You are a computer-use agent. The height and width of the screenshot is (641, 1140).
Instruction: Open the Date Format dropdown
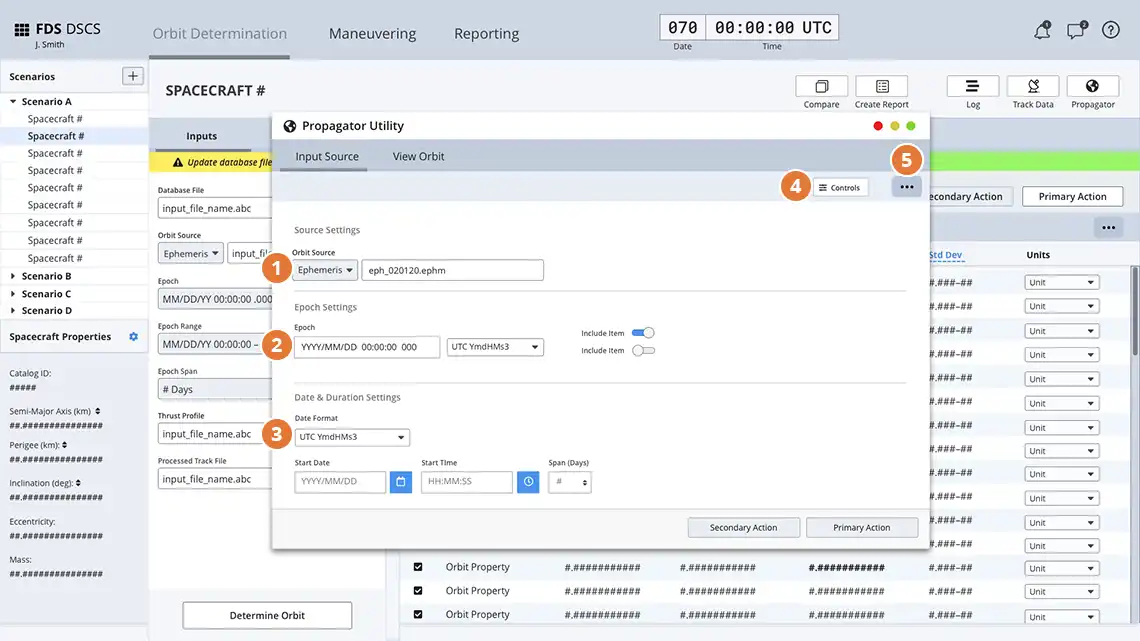(x=352, y=437)
